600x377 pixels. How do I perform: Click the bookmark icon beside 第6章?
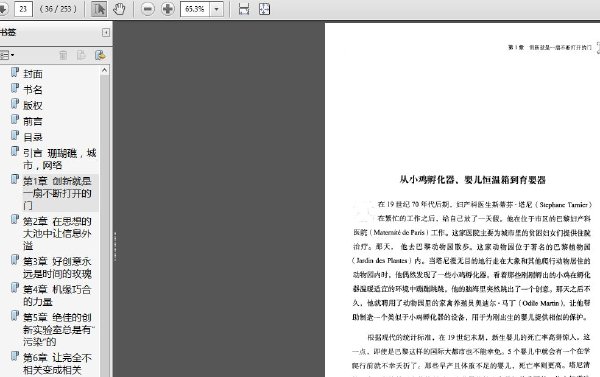tap(15, 356)
